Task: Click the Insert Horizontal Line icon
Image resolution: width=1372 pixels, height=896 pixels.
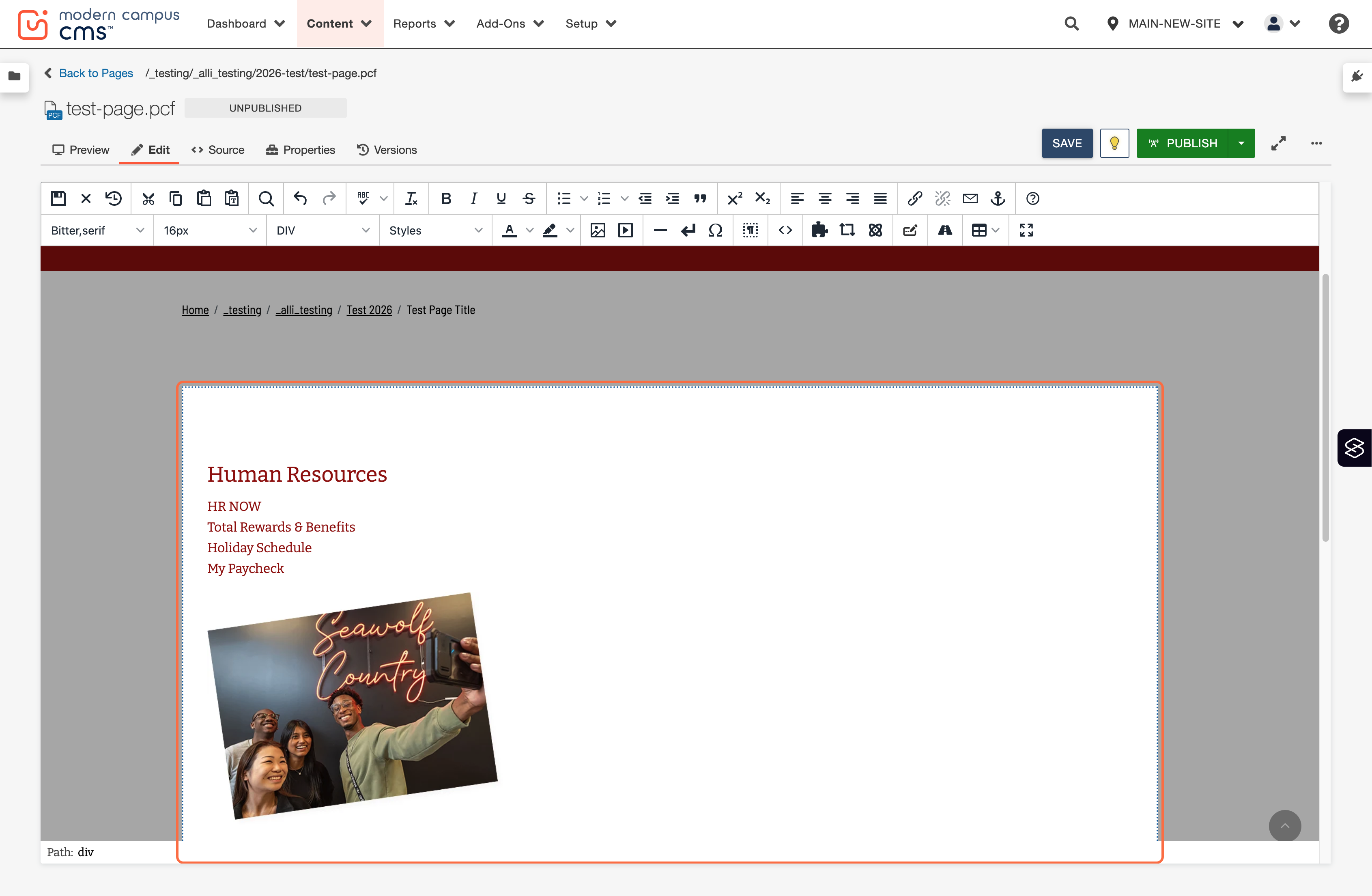Action: [x=660, y=230]
